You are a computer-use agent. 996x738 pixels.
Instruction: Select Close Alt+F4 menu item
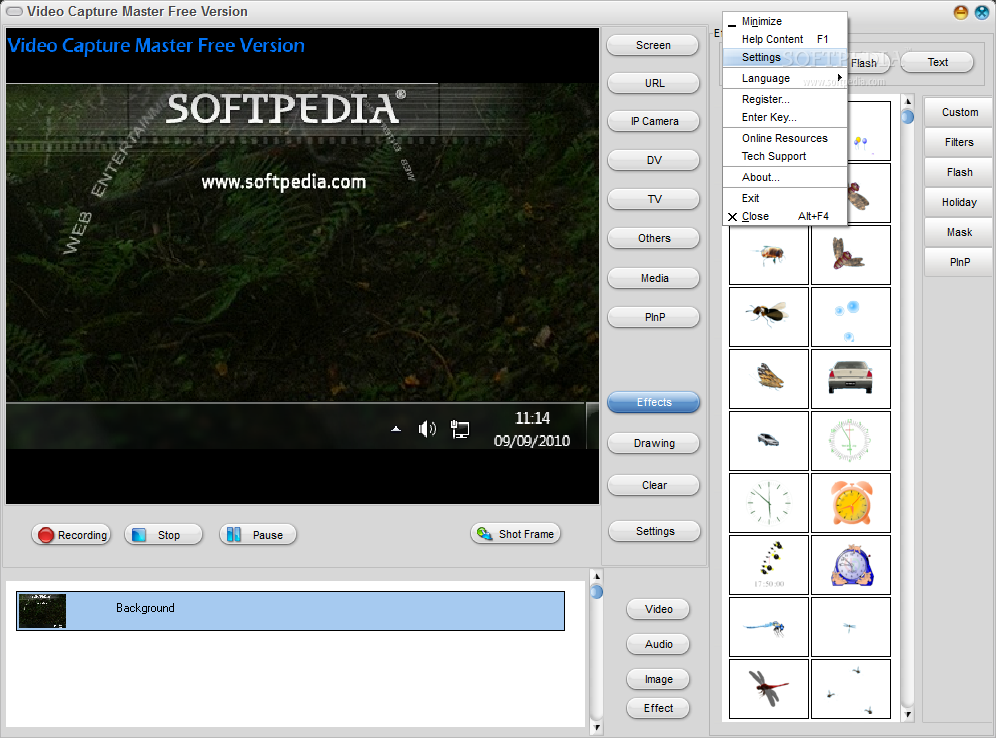pos(785,217)
